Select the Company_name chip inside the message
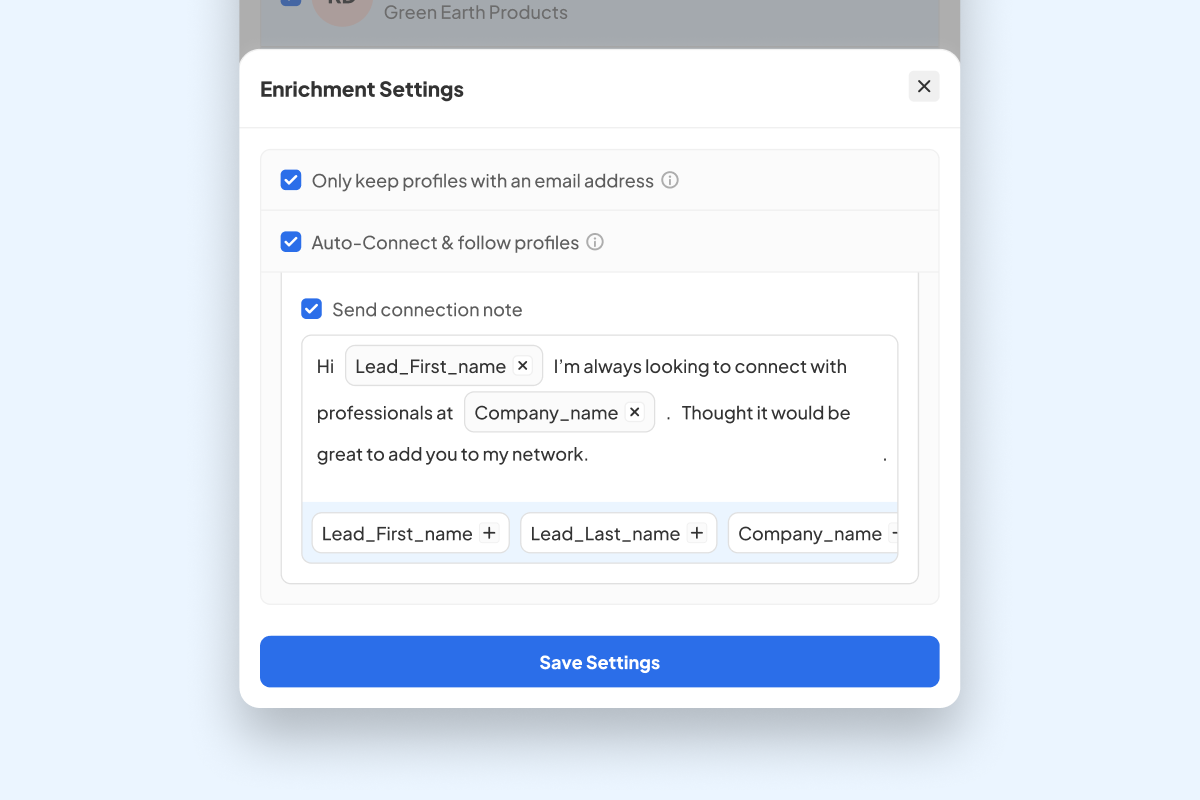The image size is (1200, 800). [x=548, y=411]
